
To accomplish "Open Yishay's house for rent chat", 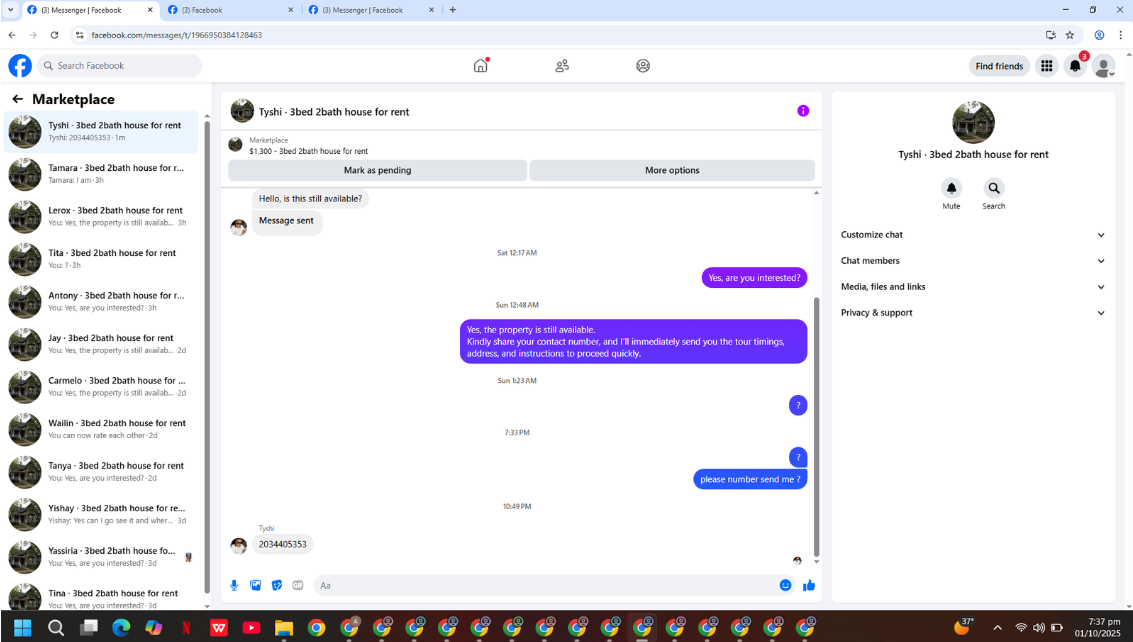I will [x=101, y=515].
